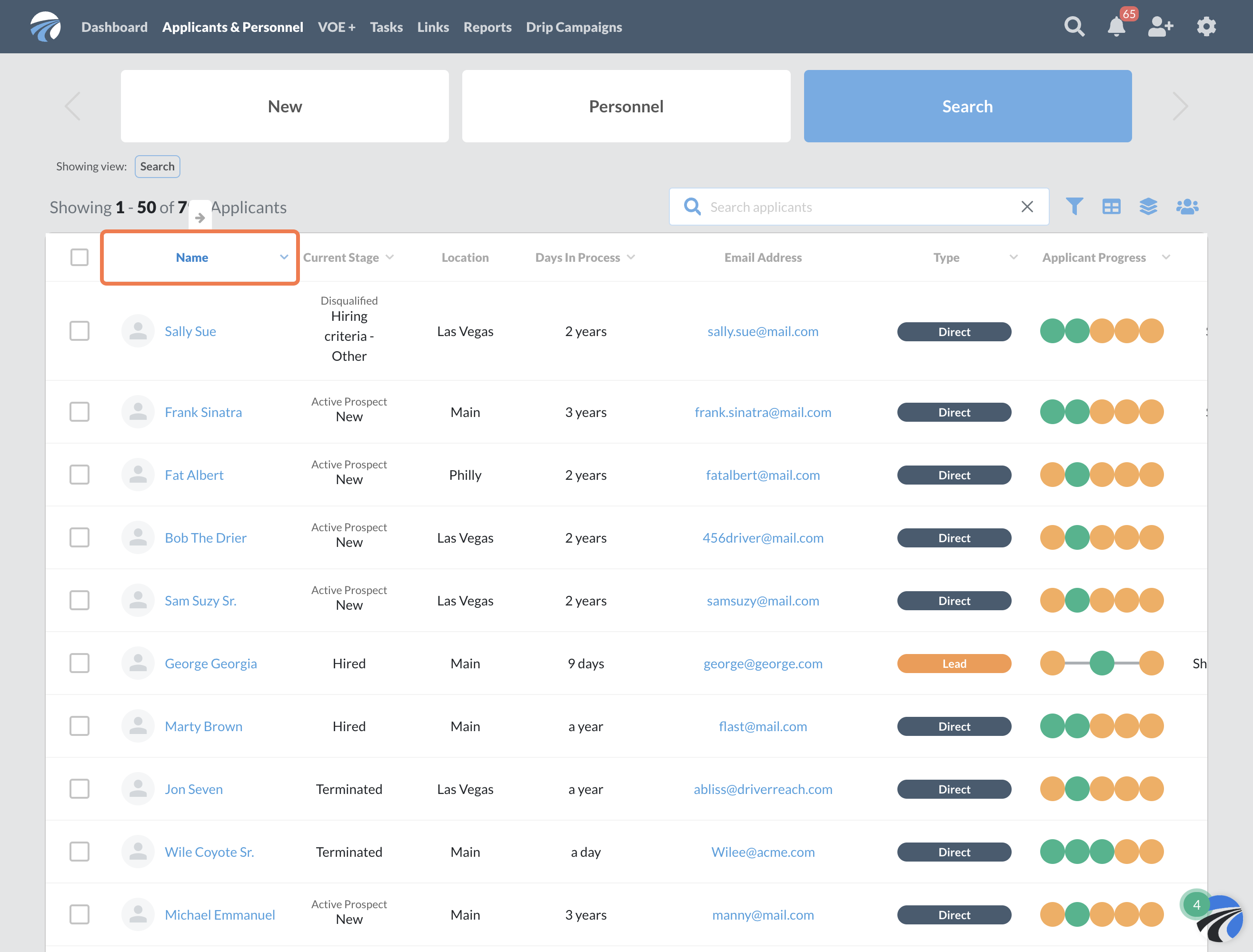Click the group of people icon
The image size is (1253, 952).
pyautogui.click(x=1187, y=206)
